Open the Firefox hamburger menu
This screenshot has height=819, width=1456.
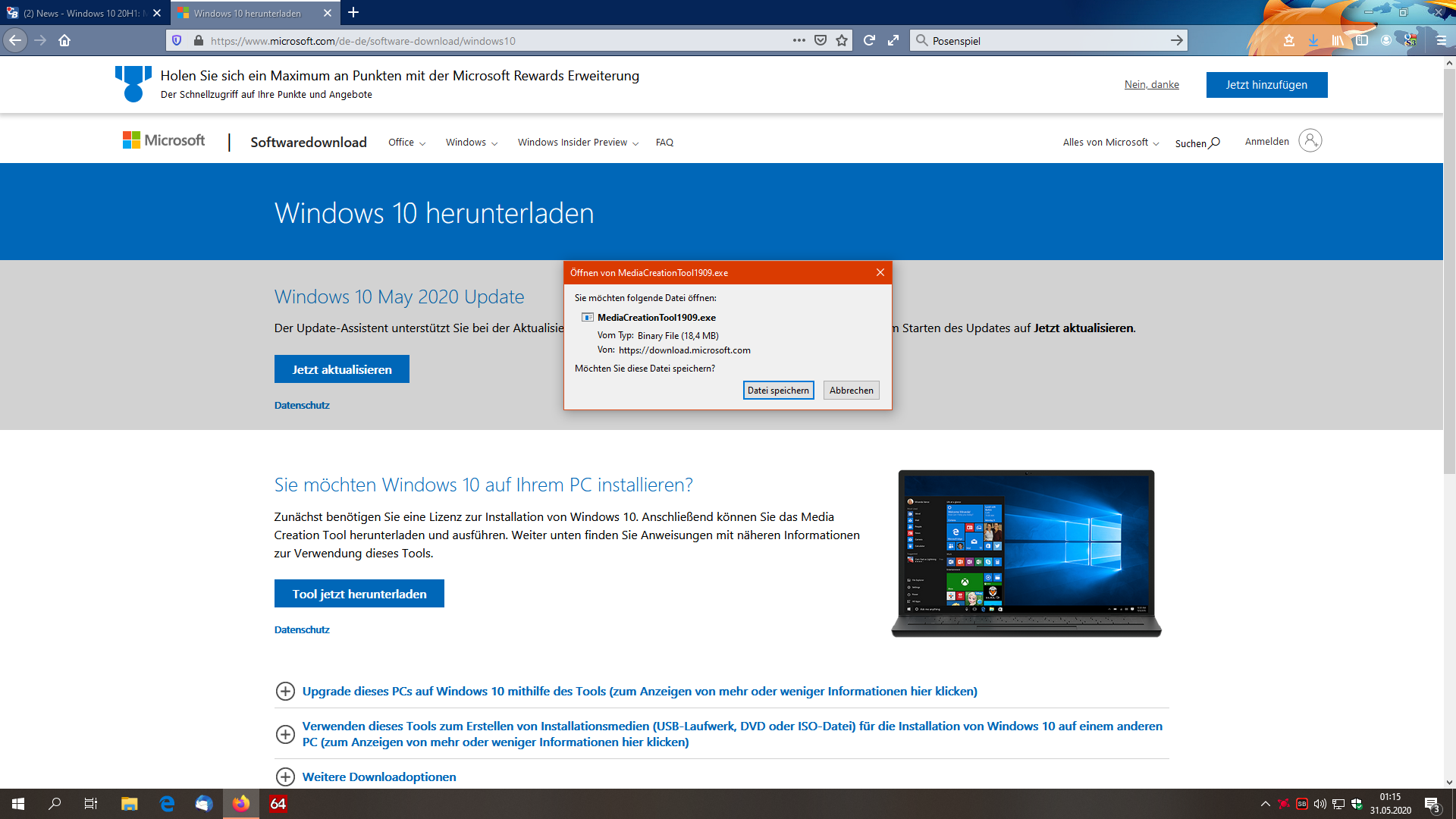(1441, 40)
